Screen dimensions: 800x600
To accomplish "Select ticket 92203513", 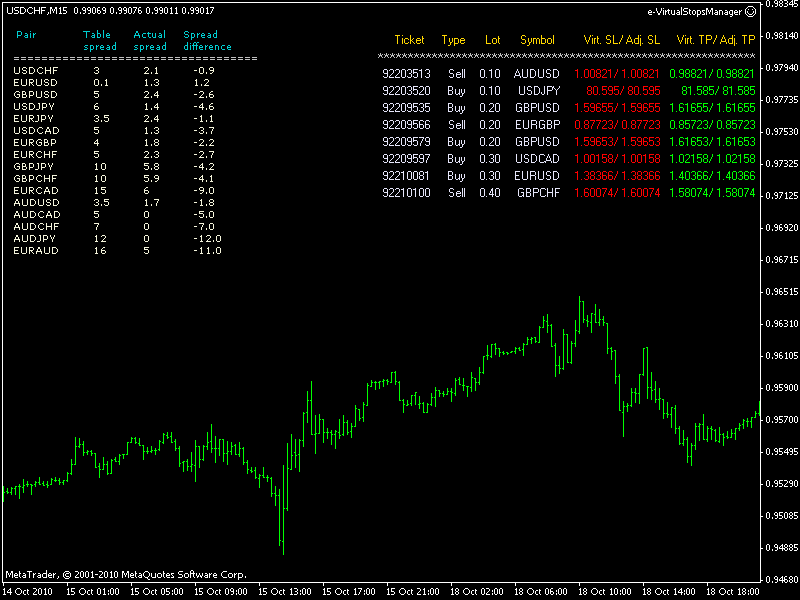I will 406,74.
